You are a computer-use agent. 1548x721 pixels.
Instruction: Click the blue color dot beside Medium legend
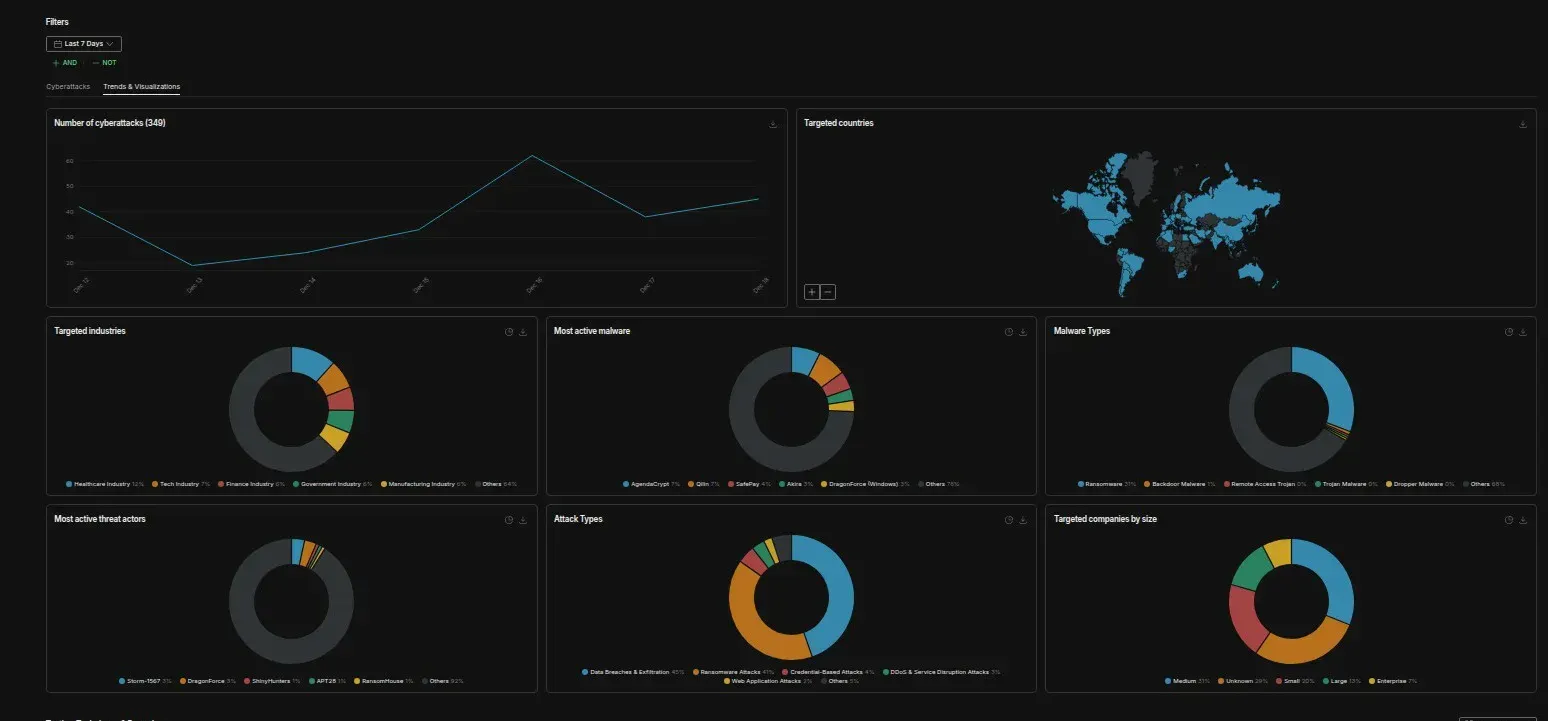1166,679
